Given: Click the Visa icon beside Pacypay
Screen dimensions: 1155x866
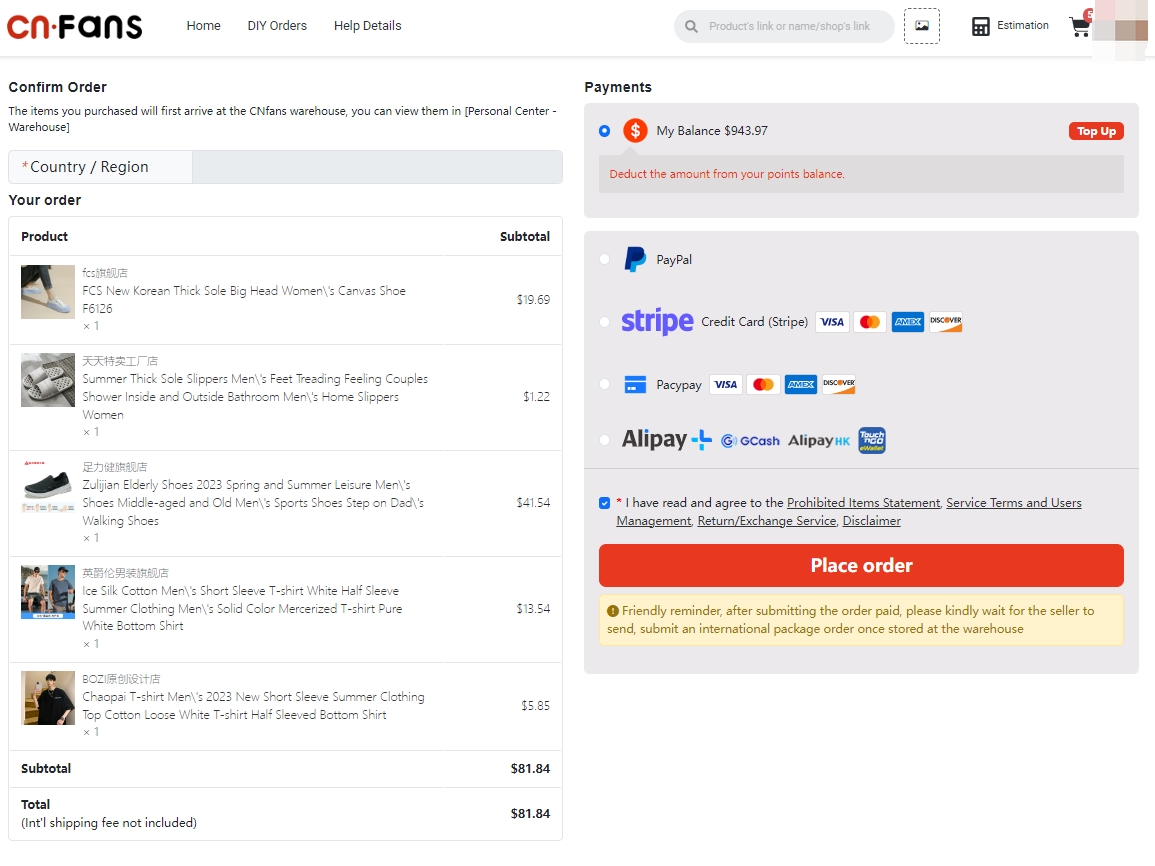Looking at the screenshot, I should [726, 384].
